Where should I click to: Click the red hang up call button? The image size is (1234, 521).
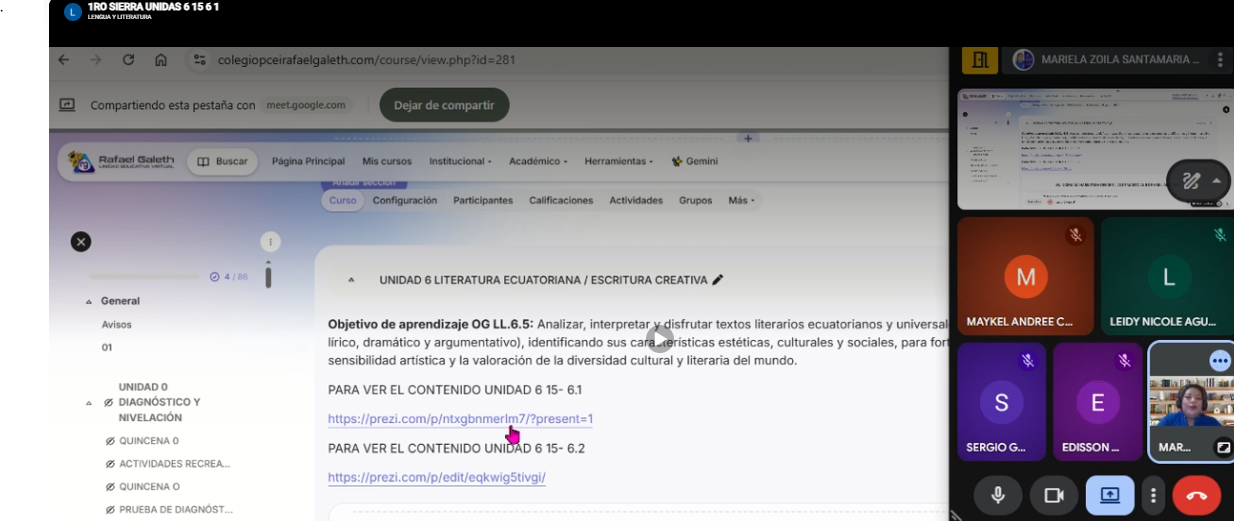point(1196,495)
